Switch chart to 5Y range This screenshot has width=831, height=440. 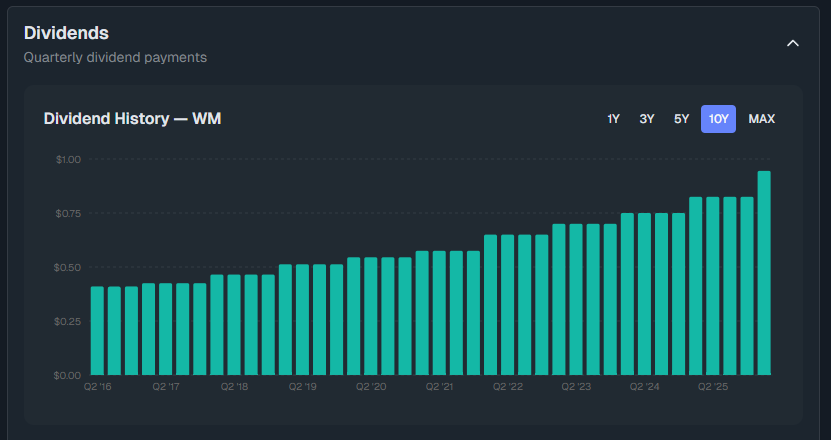681,119
